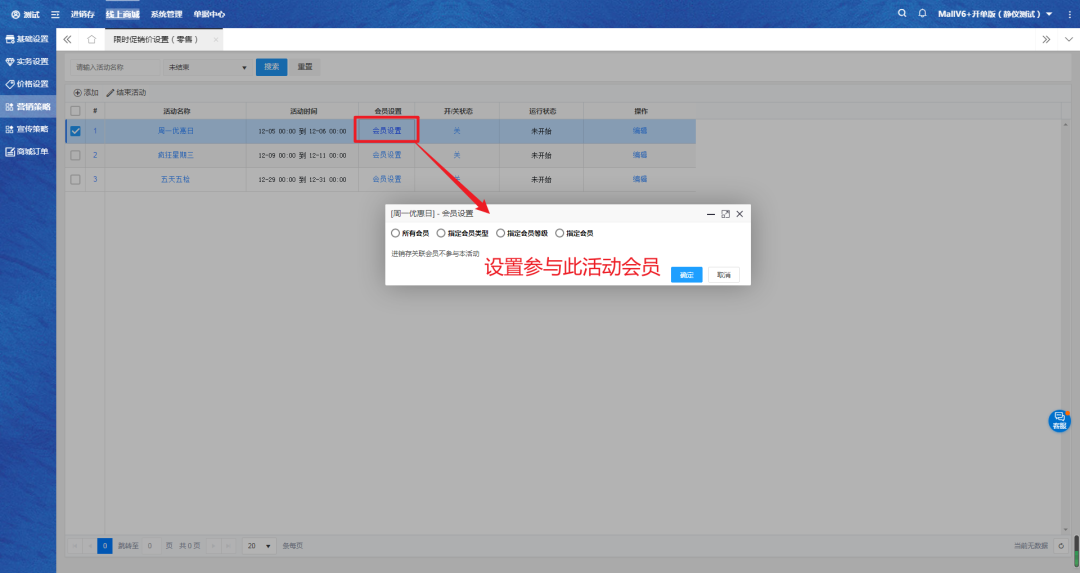Select the 指定会员等级 radio button
The height and width of the screenshot is (573, 1080).
501,233
